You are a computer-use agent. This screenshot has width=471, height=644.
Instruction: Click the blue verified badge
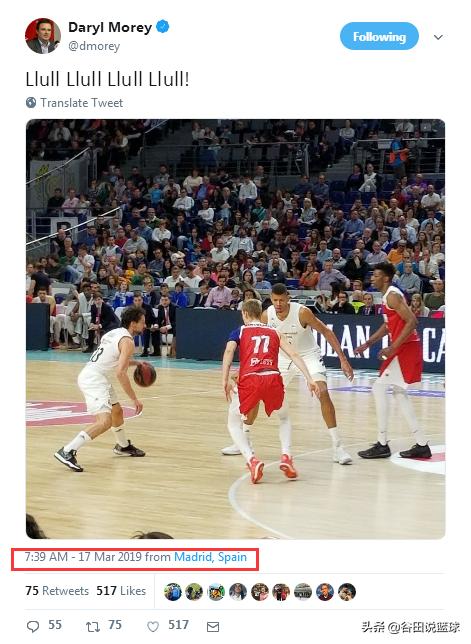[x=163, y=27]
